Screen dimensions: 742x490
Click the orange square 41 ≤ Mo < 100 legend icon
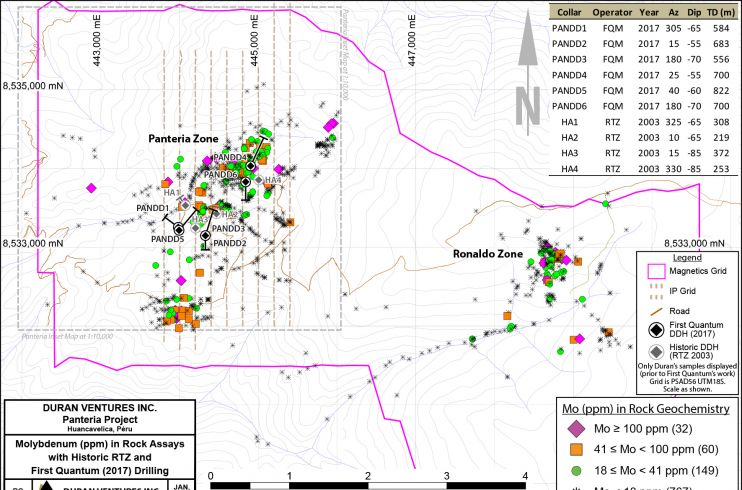point(576,449)
